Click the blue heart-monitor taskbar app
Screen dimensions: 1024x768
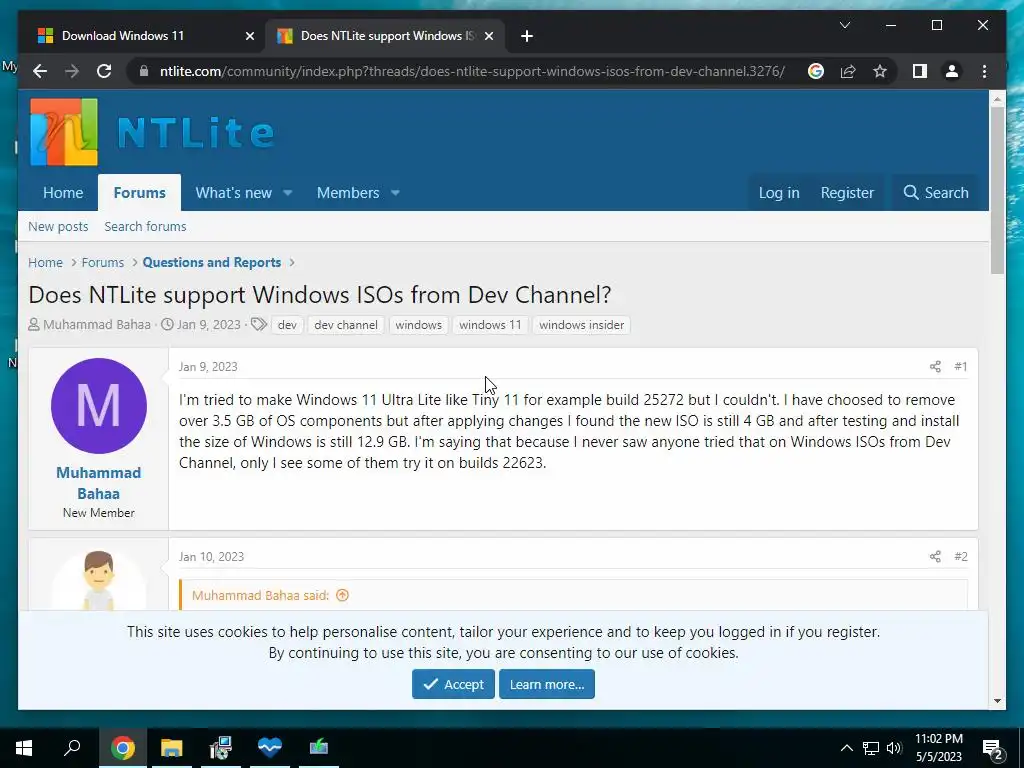coord(270,748)
